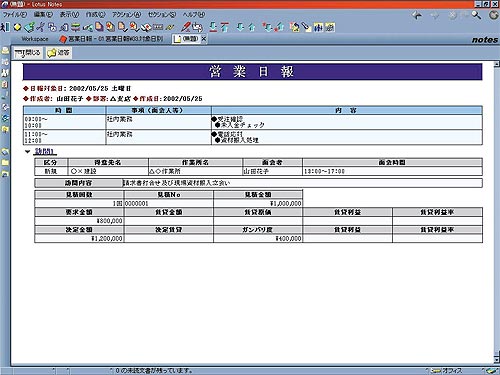This screenshot has width=500, height=375.
Task: Open the Mail bookmark icon in sidebar
Action: 5,50
